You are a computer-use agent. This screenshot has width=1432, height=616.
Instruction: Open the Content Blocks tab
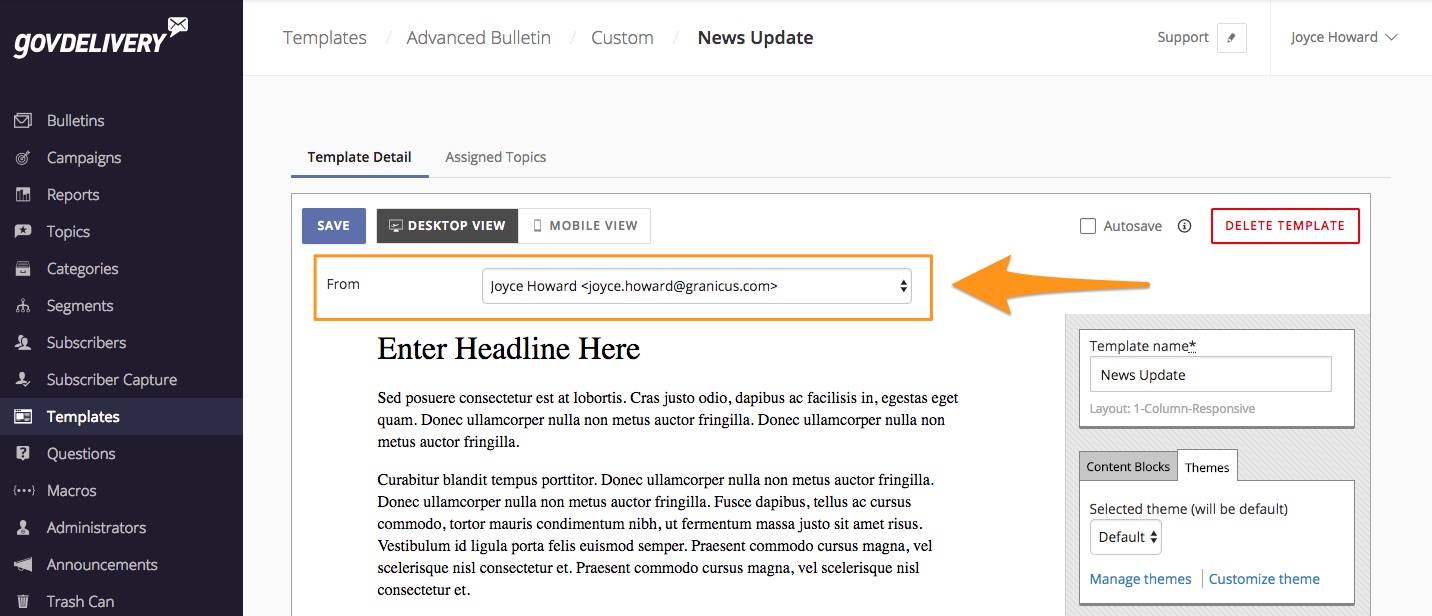1128,466
